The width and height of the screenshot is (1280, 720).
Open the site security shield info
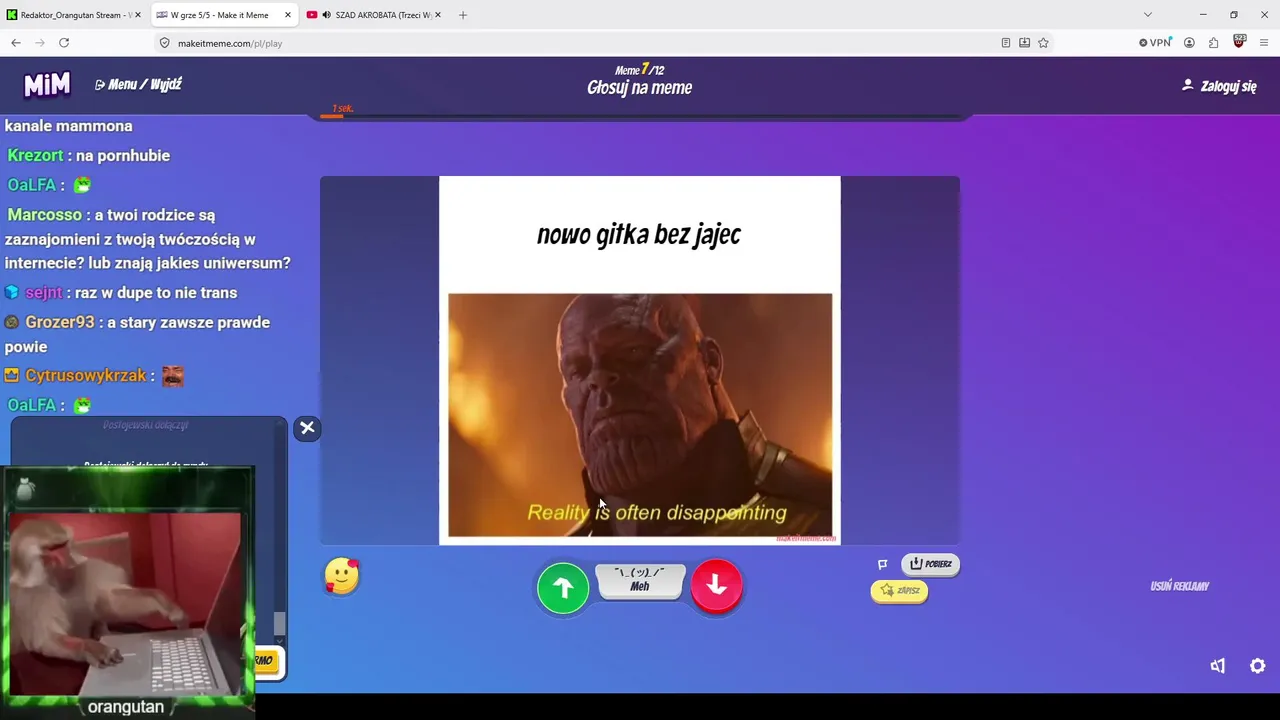point(165,43)
